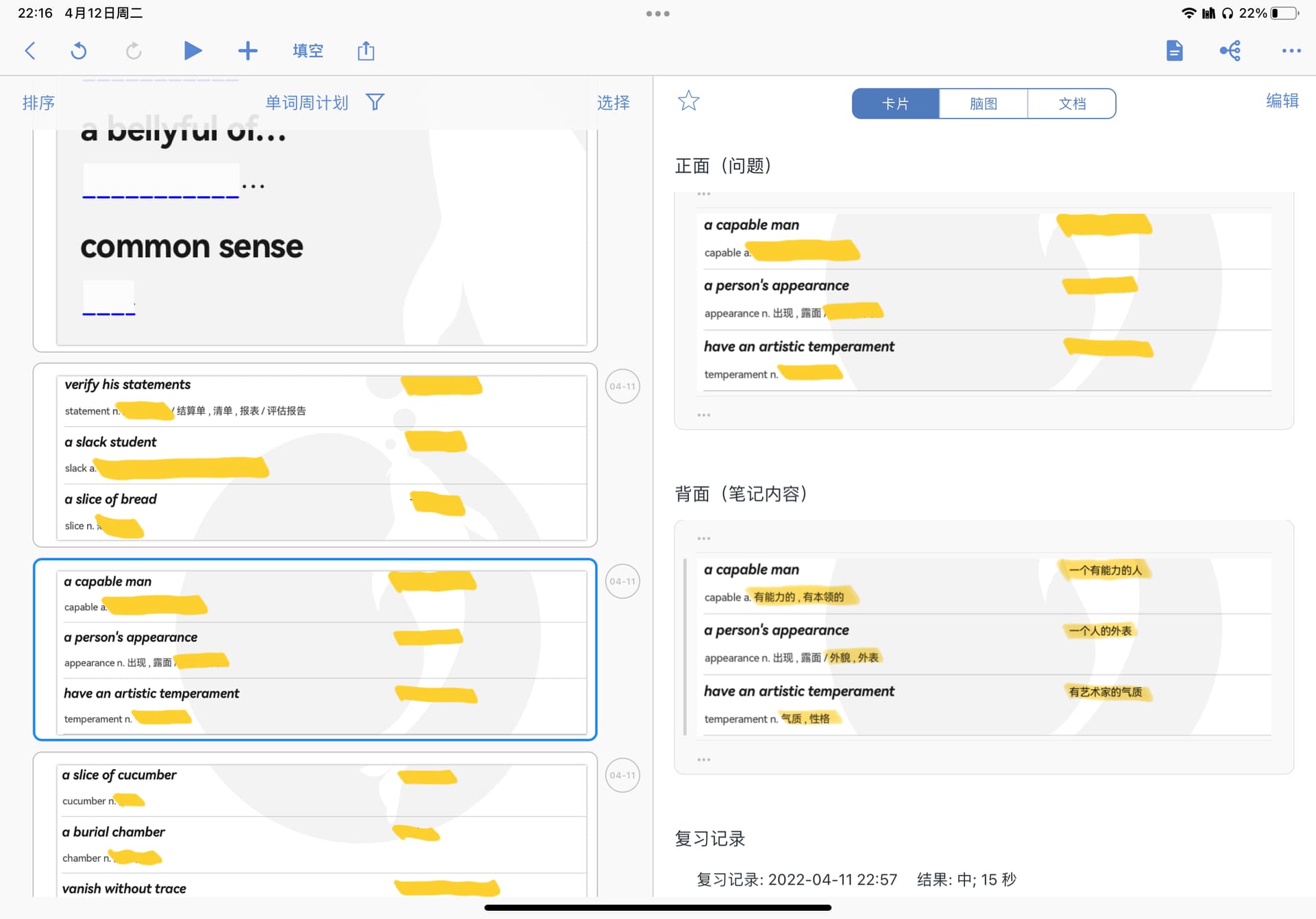Switch to 文档 tab

(x=1072, y=103)
